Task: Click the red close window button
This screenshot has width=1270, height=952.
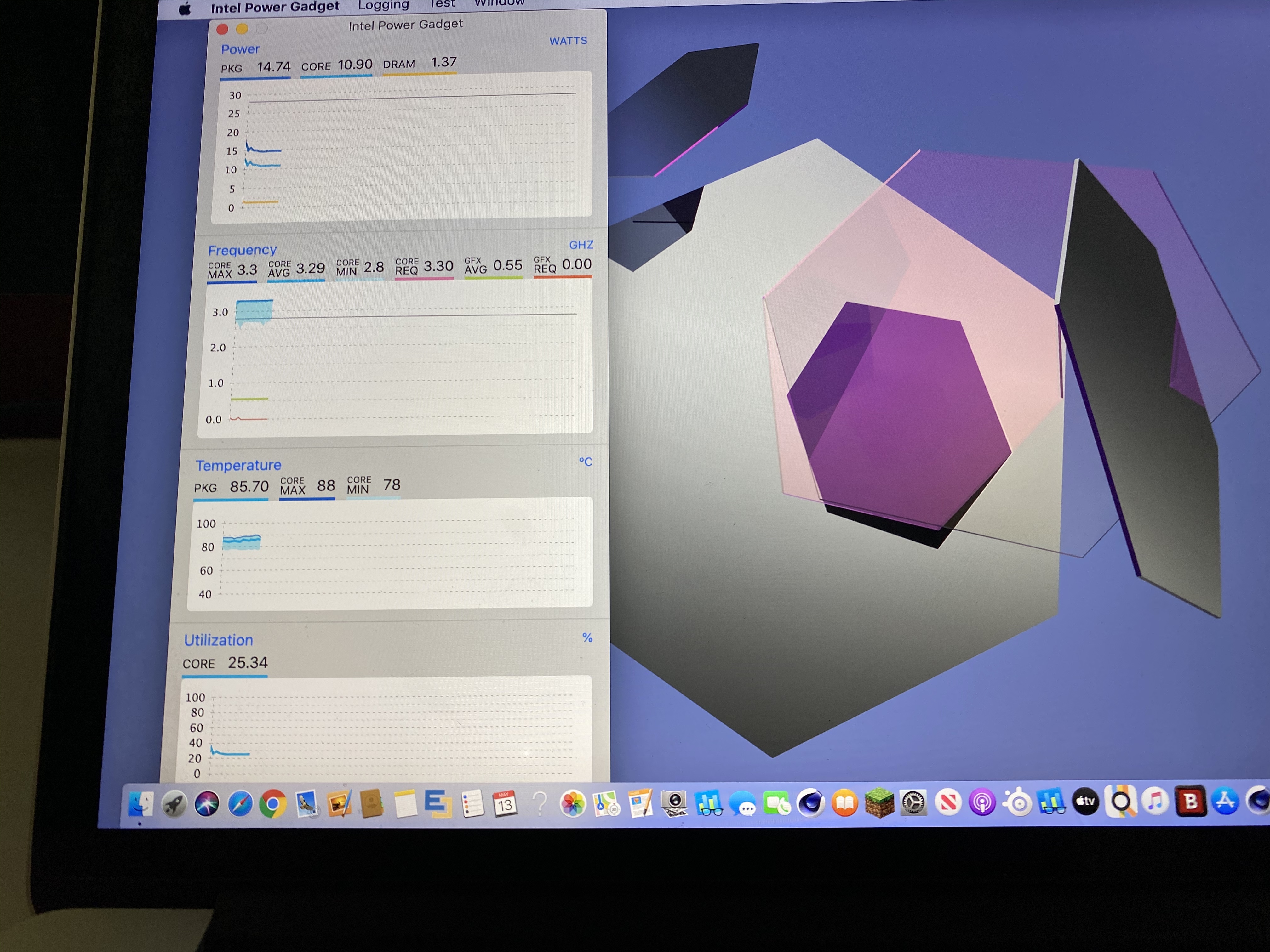Action: click(222, 29)
